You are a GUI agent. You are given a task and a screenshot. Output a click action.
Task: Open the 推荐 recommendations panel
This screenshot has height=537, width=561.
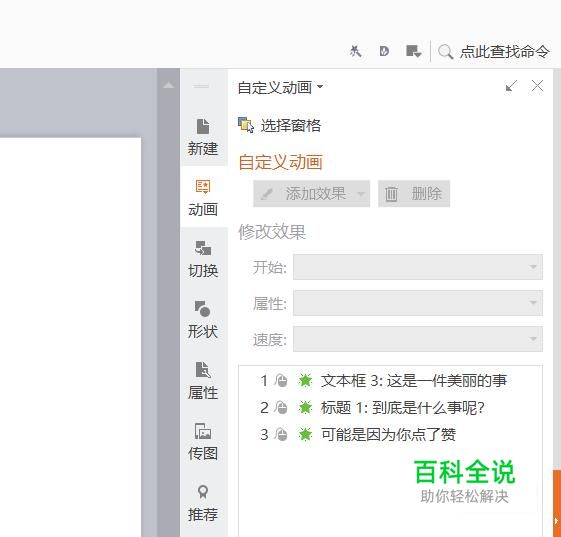click(x=203, y=503)
